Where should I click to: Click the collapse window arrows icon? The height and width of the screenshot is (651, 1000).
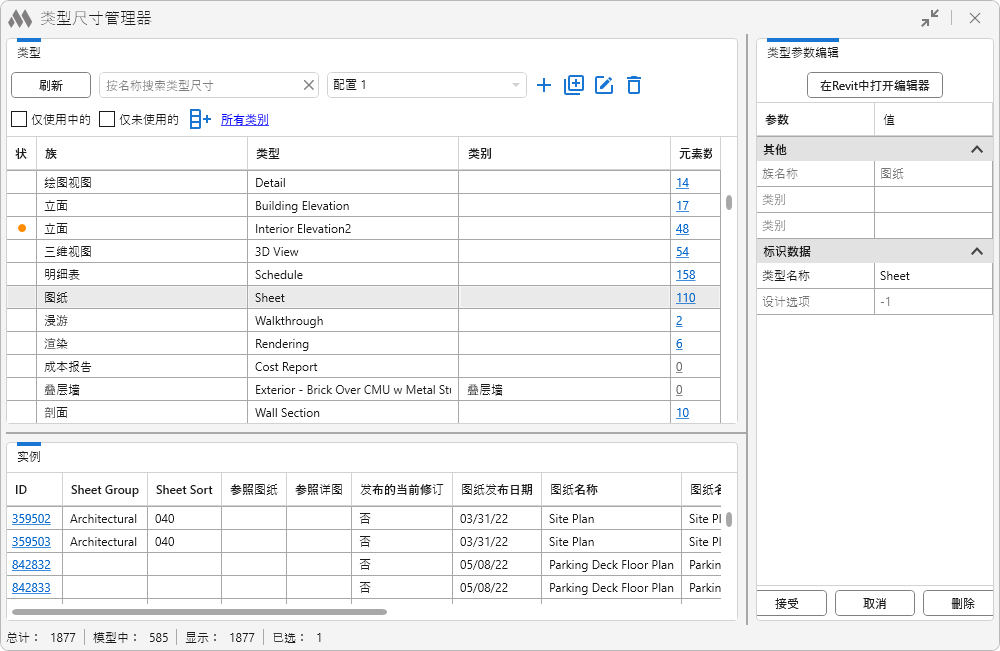(x=930, y=18)
